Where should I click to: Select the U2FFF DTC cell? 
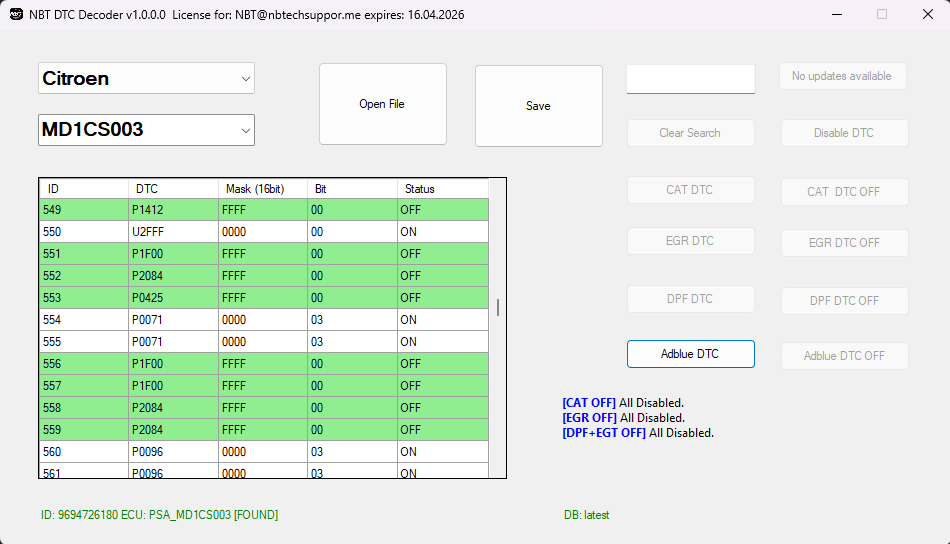tap(173, 231)
